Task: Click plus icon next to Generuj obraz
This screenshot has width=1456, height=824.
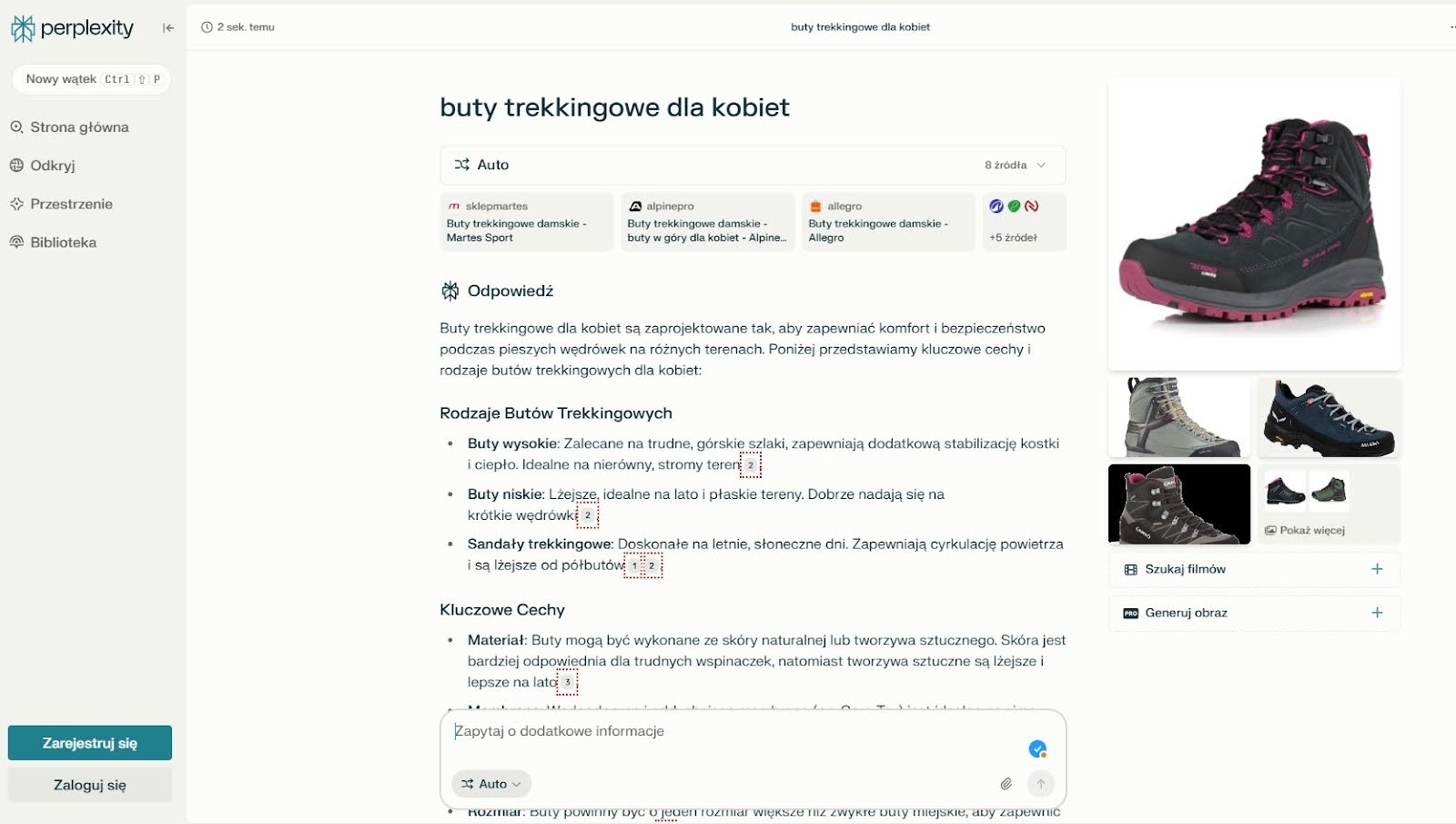Action: tap(1377, 613)
